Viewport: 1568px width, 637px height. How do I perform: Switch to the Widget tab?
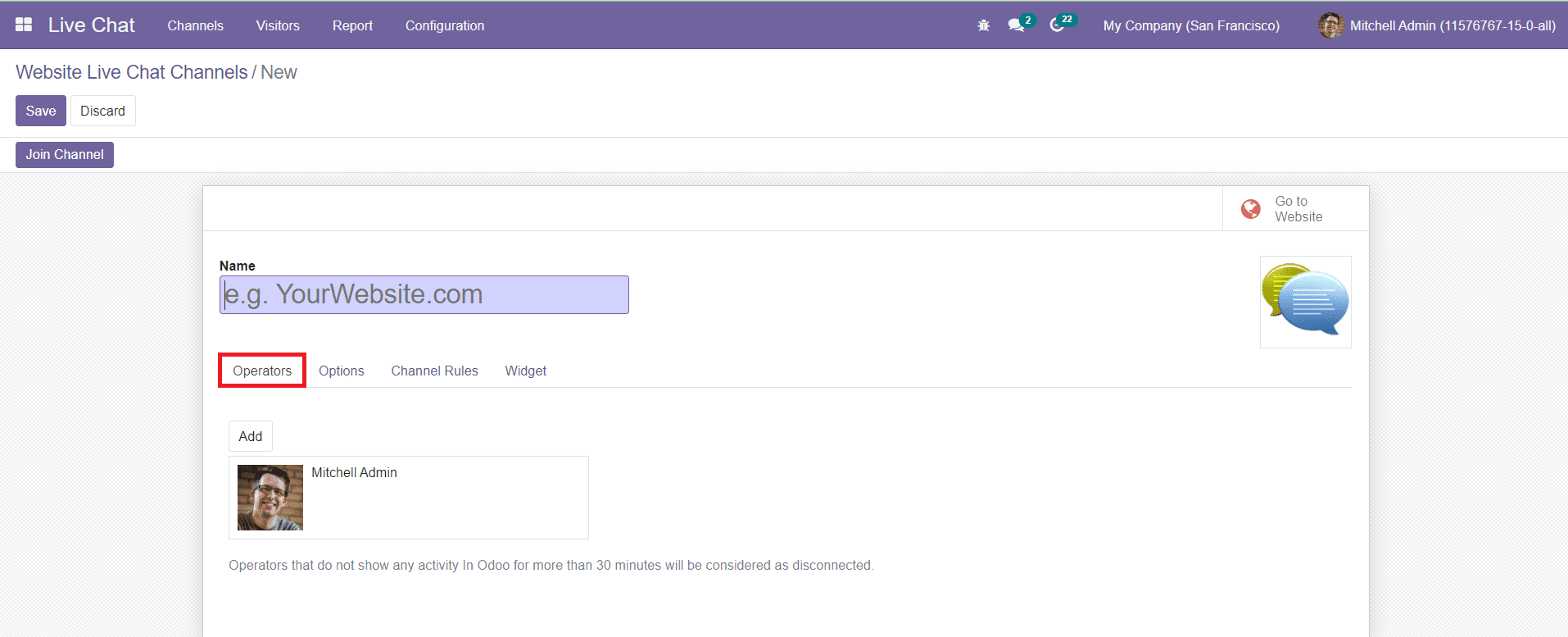526,371
